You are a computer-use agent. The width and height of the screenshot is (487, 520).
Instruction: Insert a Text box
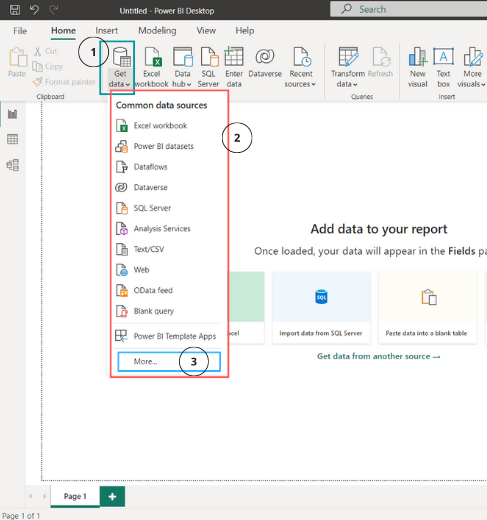point(443,67)
